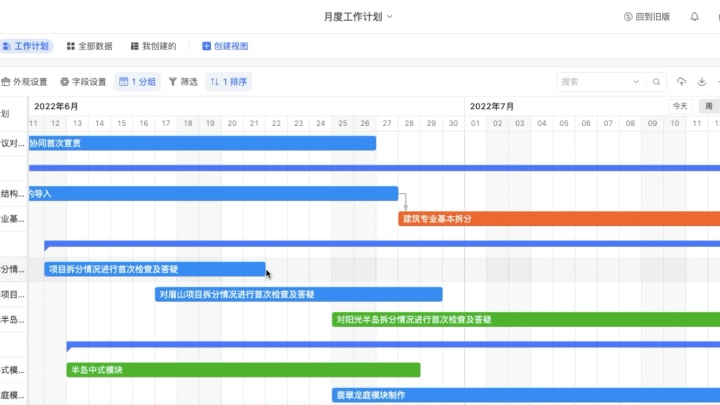Select green 对阳光半岛拆分情况 task bar
The height and width of the screenshot is (405, 720).
tap(526, 320)
